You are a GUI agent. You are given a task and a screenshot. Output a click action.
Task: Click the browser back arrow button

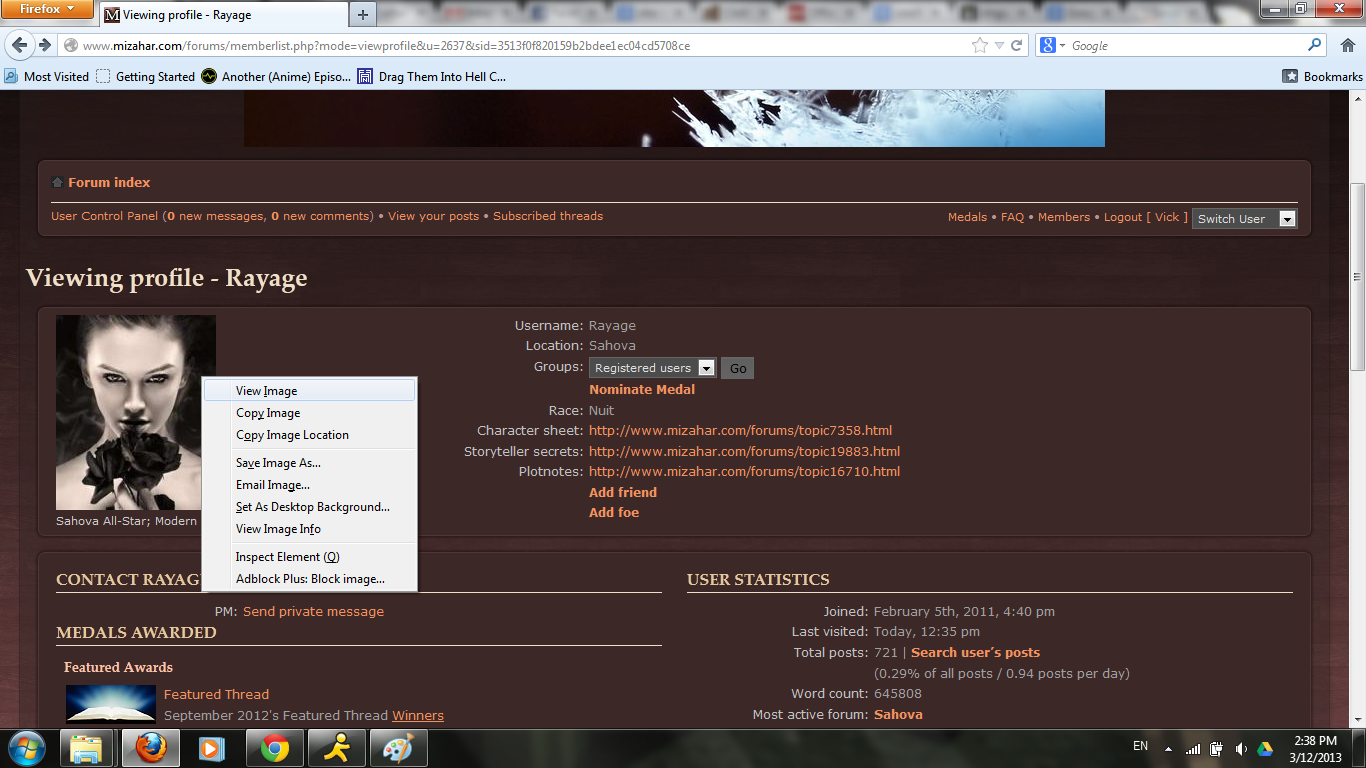[x=19, y=45]
